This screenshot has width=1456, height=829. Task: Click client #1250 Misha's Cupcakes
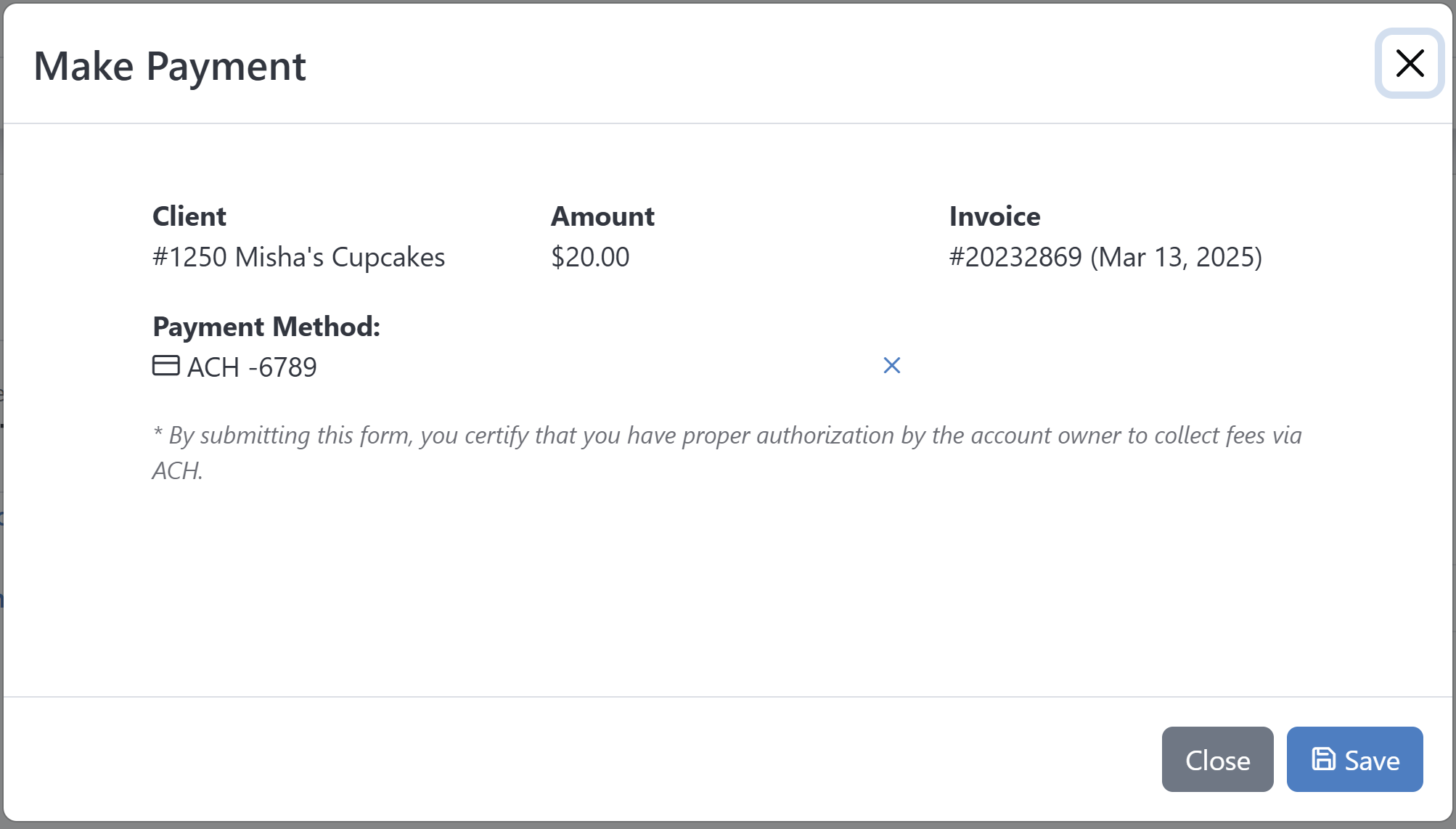click(298, 256)
